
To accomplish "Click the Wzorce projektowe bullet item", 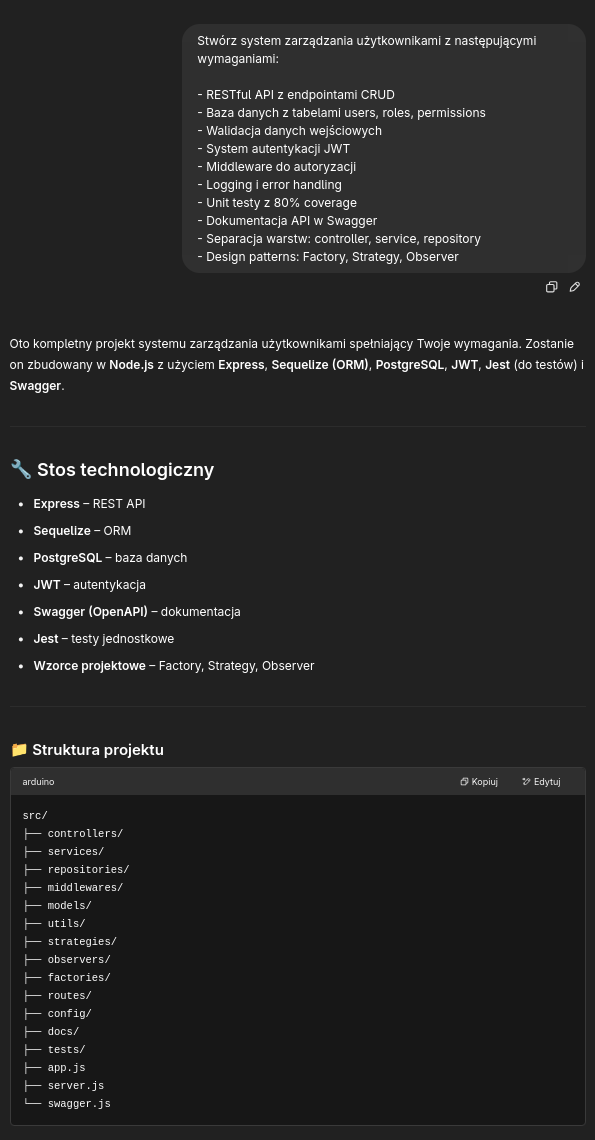I will click(174, 665).
